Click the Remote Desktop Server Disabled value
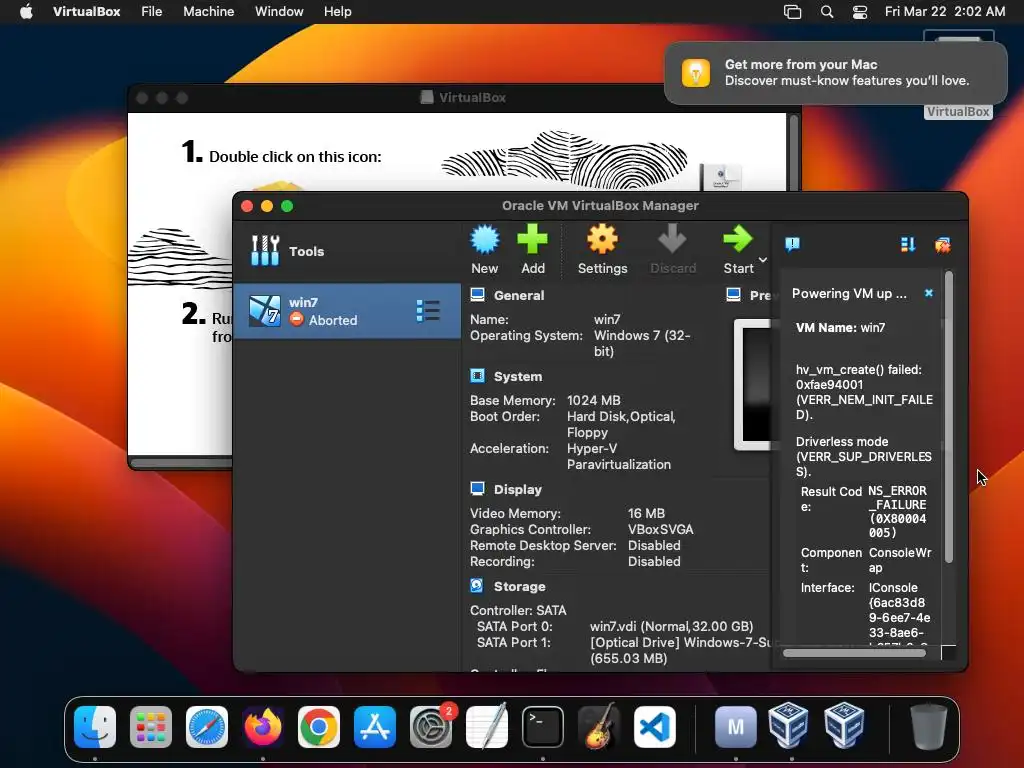The width and height of the screenshot is (1024, 768). [654, 545]
